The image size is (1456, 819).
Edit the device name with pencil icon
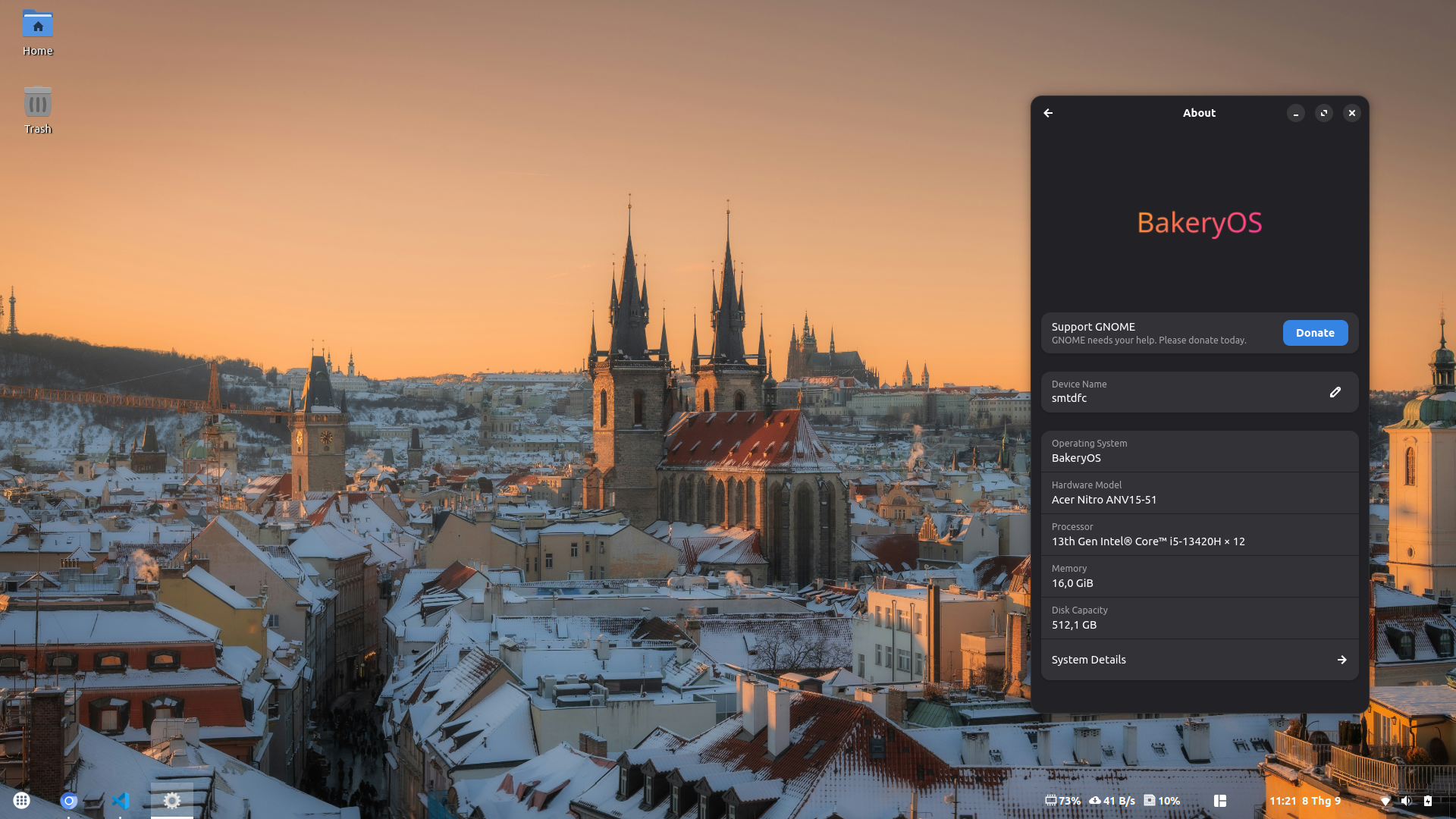(x=1335, y=392)
